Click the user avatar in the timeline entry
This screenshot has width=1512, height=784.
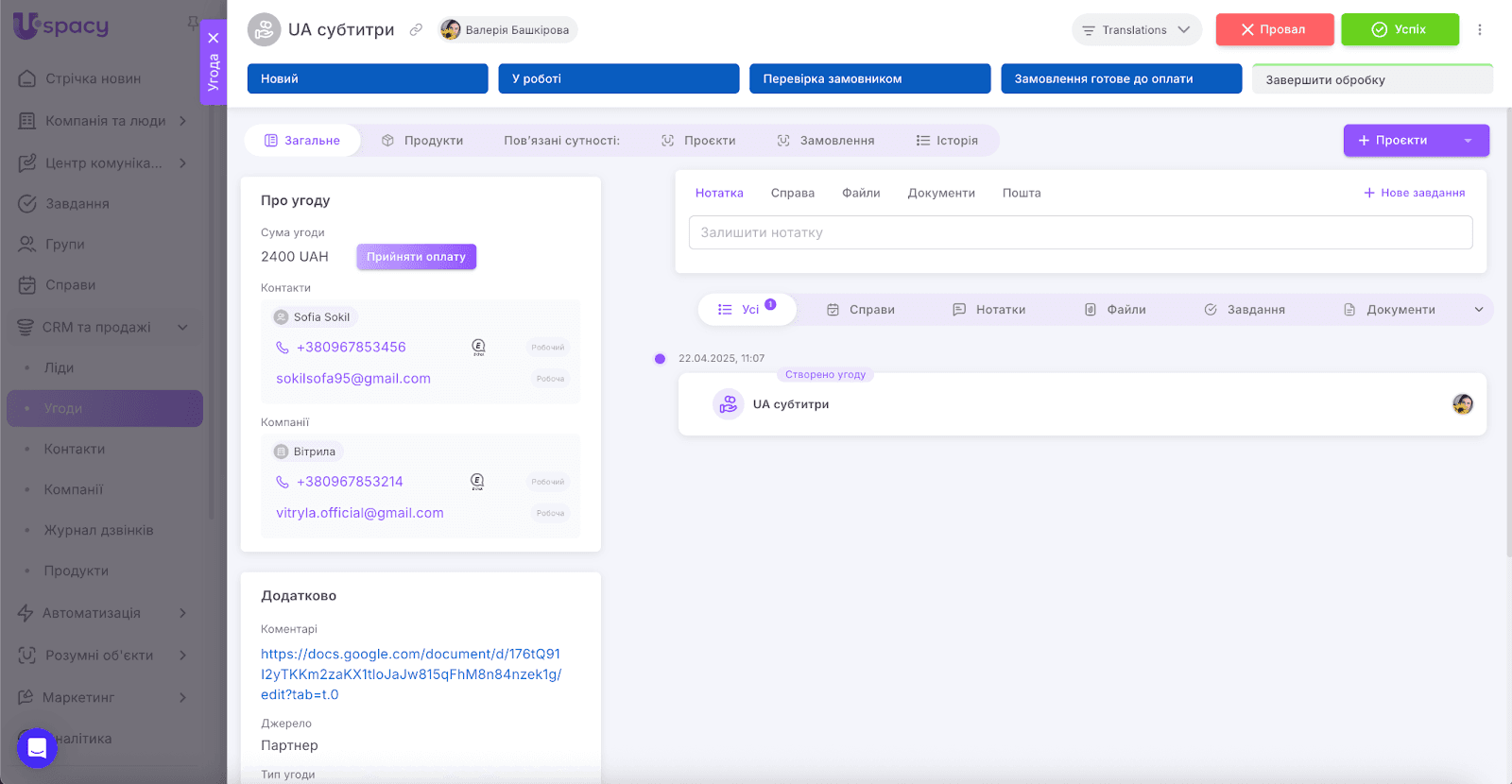[1462, 404]
